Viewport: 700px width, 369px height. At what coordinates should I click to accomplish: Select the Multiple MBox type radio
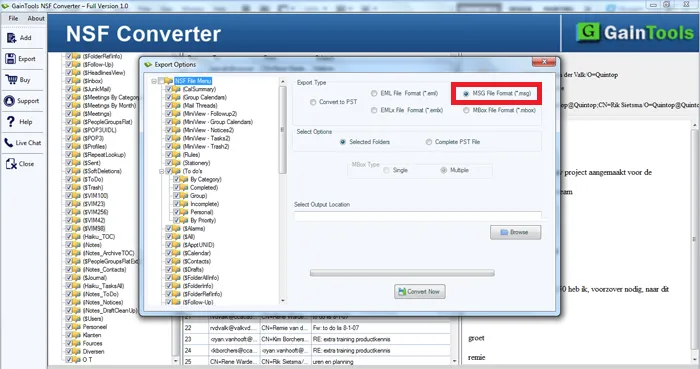(444, 170)
